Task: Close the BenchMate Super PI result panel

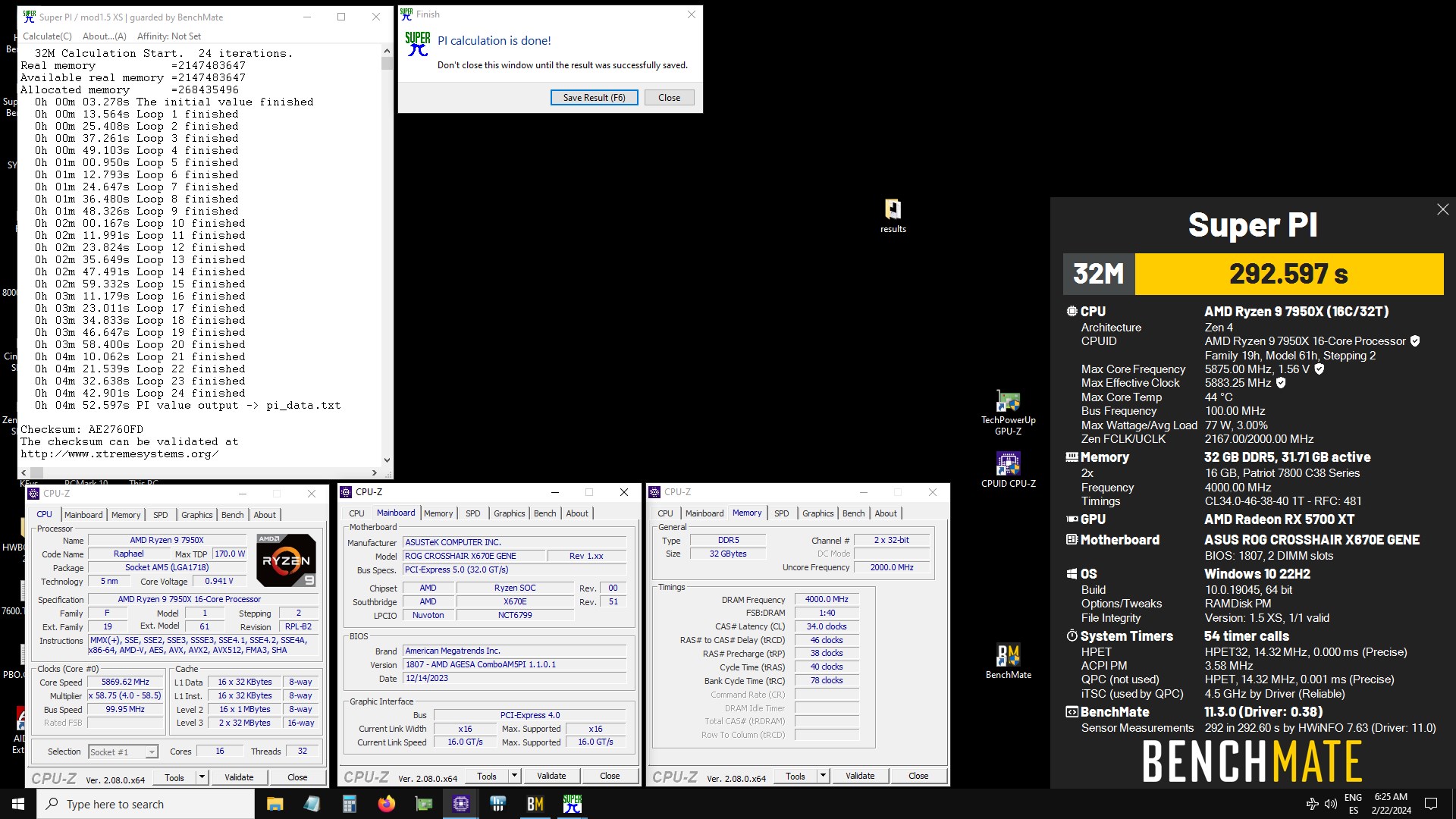Action: pos(1442,209)
